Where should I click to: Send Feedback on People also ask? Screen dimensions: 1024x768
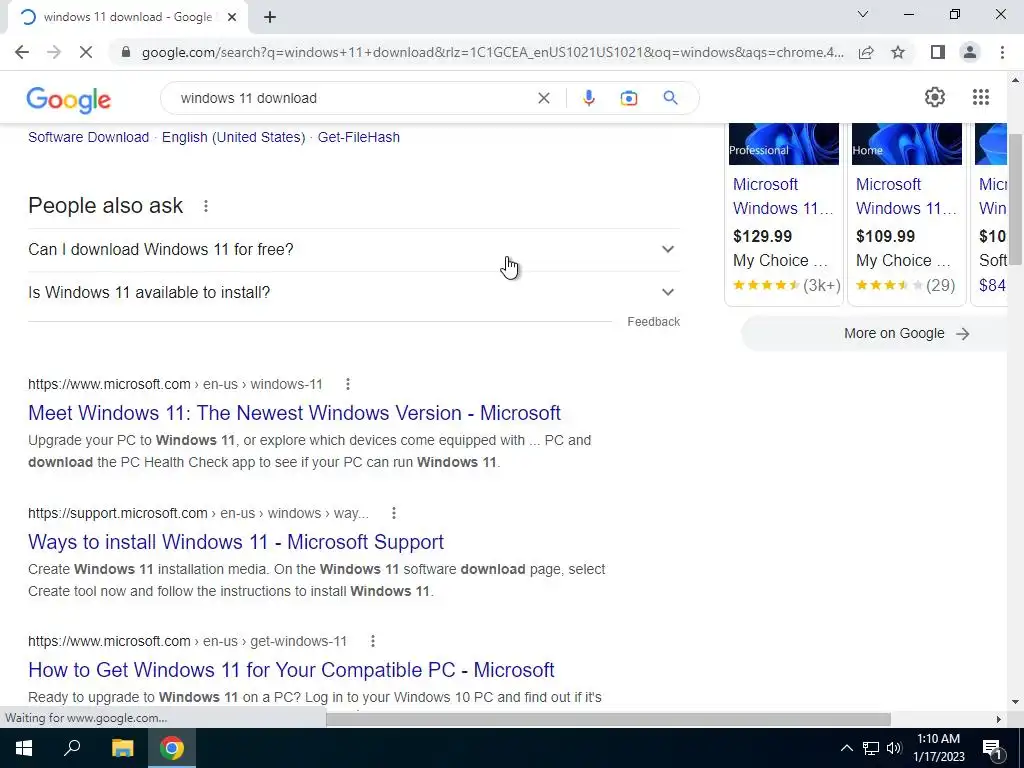653,322
